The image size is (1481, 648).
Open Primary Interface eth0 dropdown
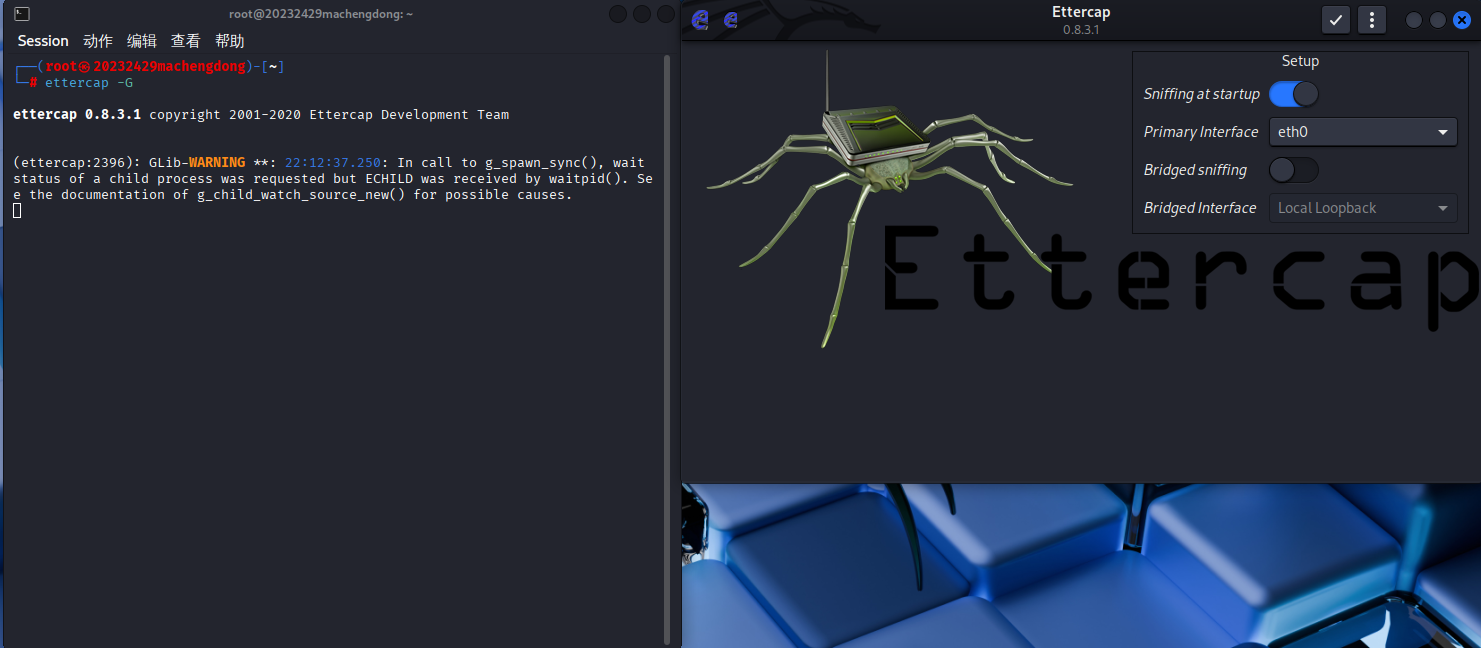[x=1363, y=132]
